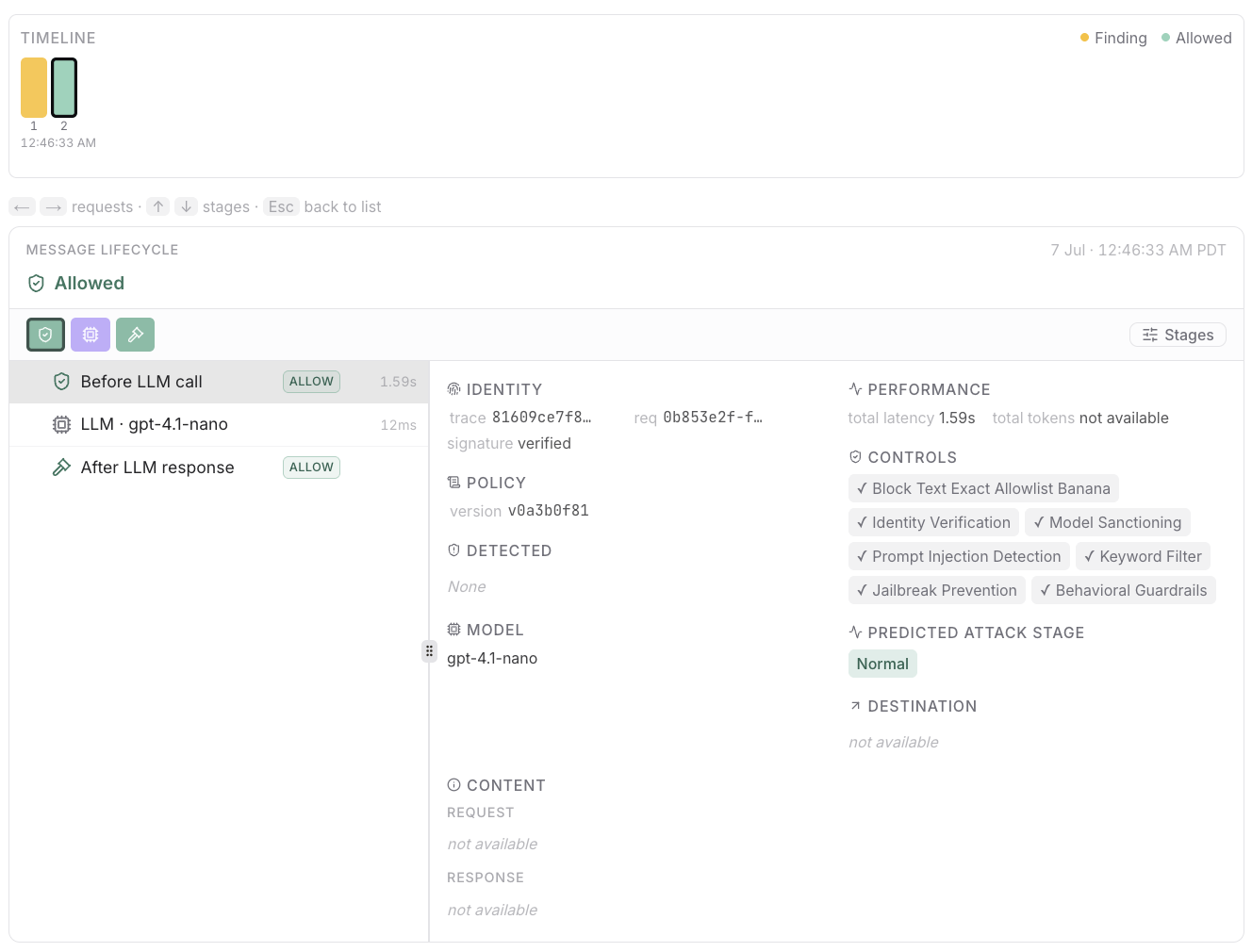
Task: Click the Block Text Exact Allowlist Banana control
Action: coord(983,488)
